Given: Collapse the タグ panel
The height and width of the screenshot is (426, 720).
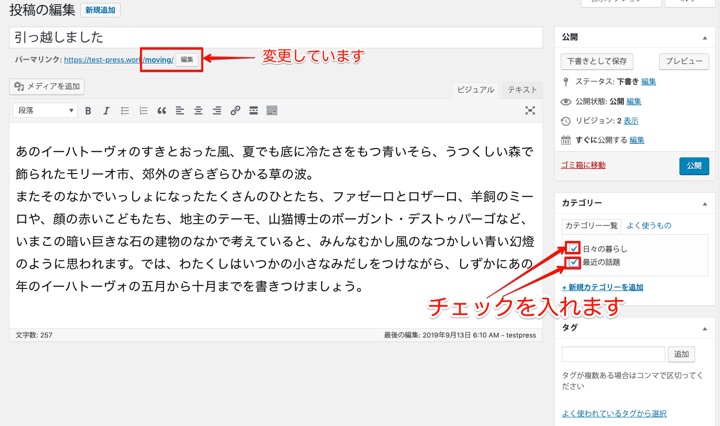Looking at the screenshot, I should tap(705, 328).
